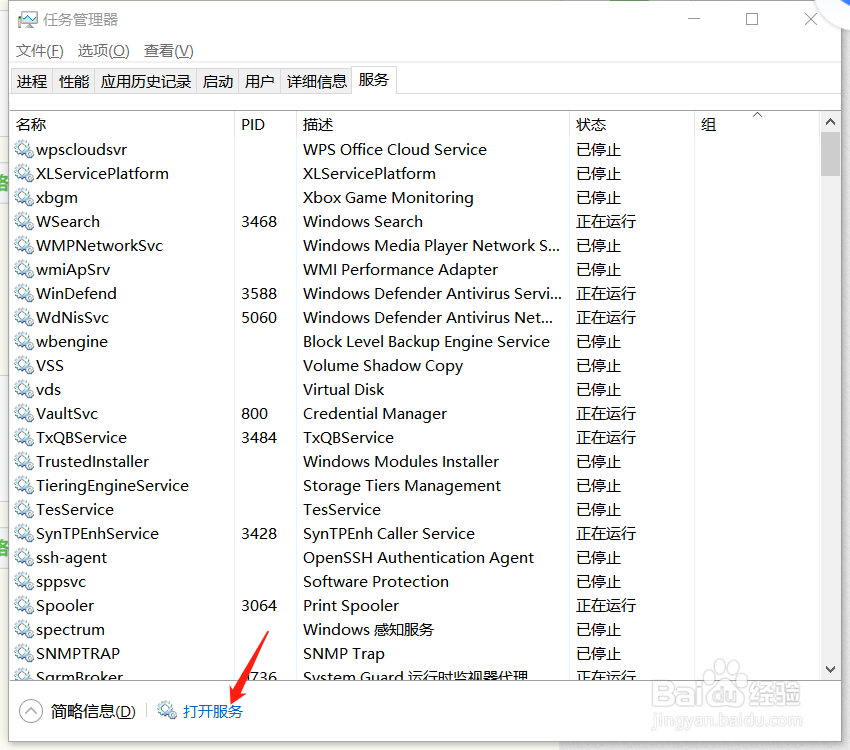Select the 'Virtual Disk' description
Image resolution: width=850 pixels, height=750 pixels.
click(343, 389)
